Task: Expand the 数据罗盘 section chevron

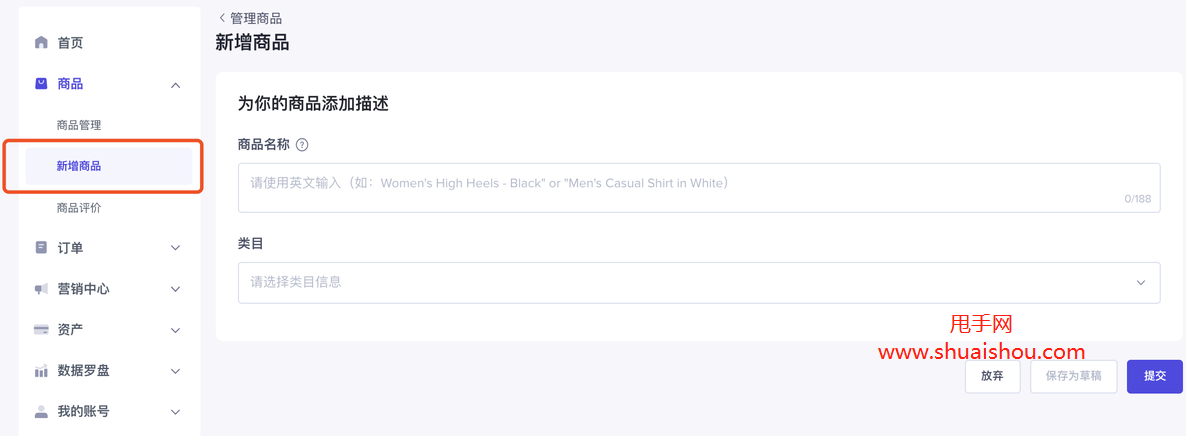Action: point(176,371)
